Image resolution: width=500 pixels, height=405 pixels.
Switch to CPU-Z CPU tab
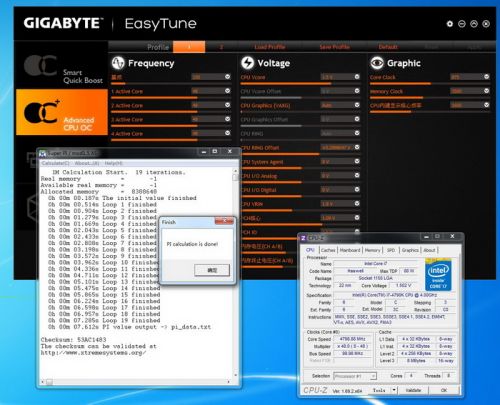(x=310, y=250)
